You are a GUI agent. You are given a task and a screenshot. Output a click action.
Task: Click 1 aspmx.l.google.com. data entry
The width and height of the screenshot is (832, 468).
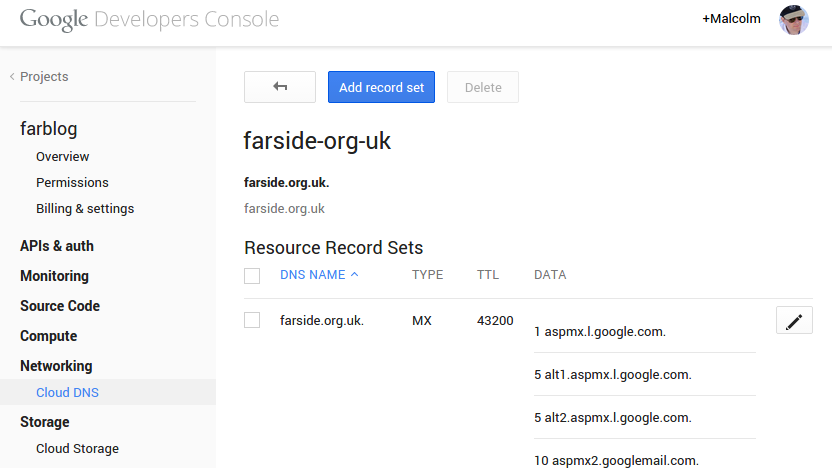(x=600, y=332)
